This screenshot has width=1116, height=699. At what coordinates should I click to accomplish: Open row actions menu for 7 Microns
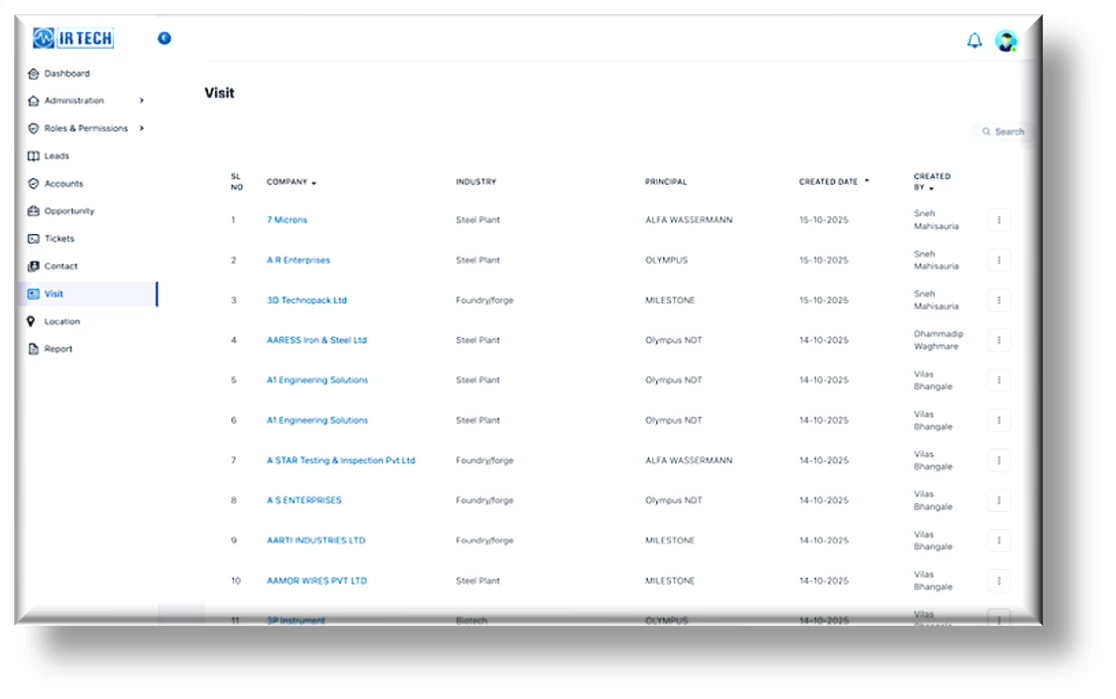[999, 220]
